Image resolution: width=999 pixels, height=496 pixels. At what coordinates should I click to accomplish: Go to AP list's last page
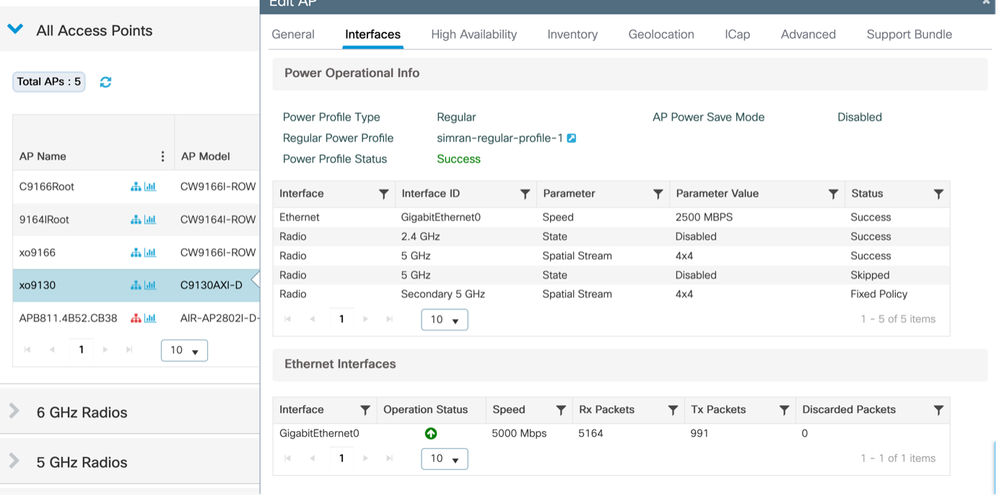click(129, 350)
